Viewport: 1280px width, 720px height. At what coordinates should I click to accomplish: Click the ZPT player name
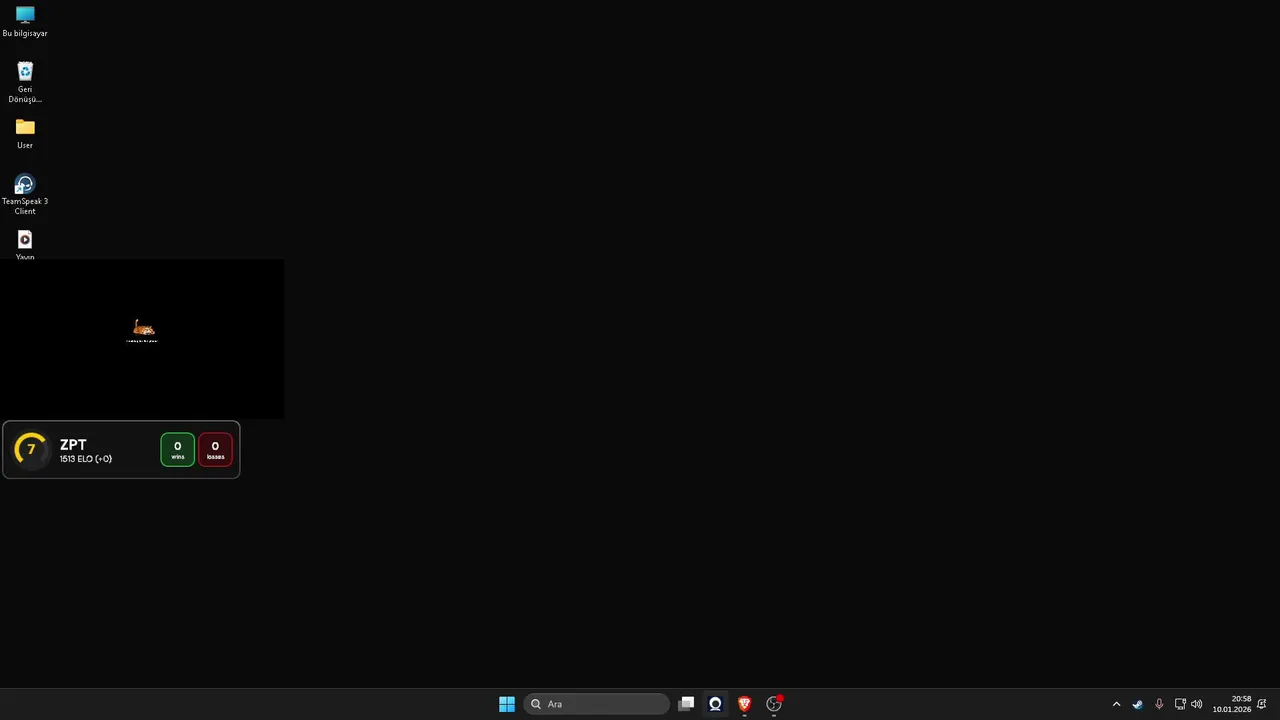pos(73,445)
